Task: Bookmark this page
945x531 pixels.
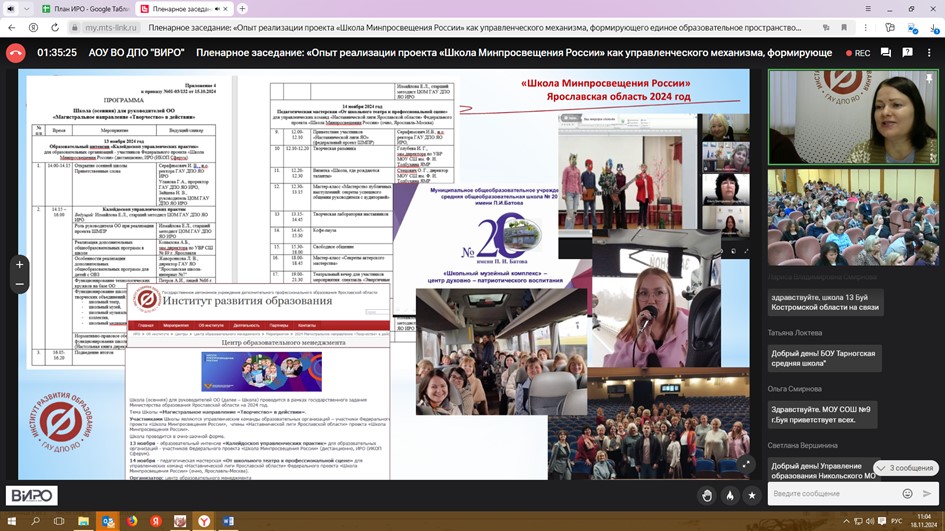Action: pyautogui.click(x=844, y=28)
